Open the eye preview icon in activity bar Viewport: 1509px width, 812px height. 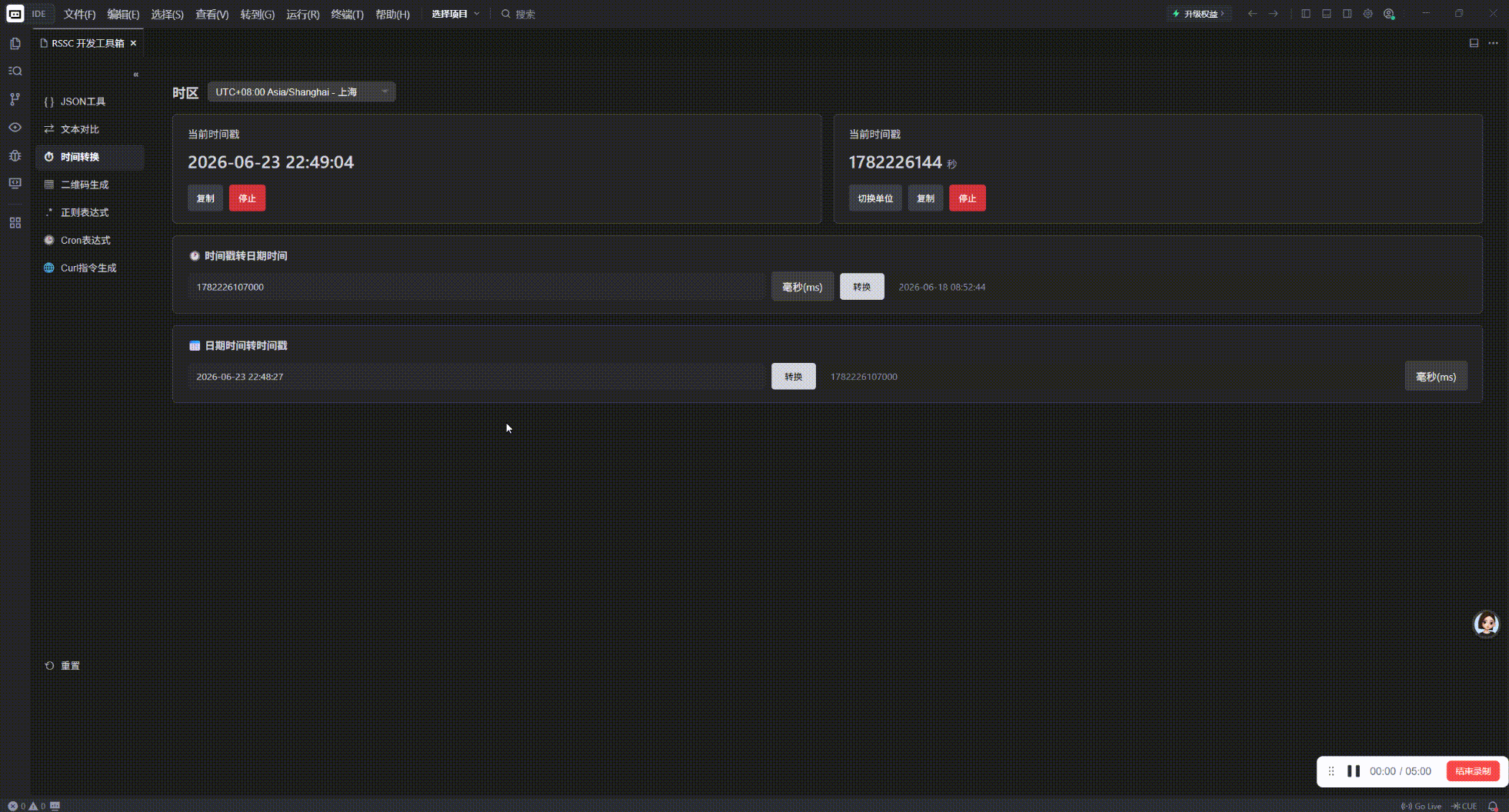point(15,128)
